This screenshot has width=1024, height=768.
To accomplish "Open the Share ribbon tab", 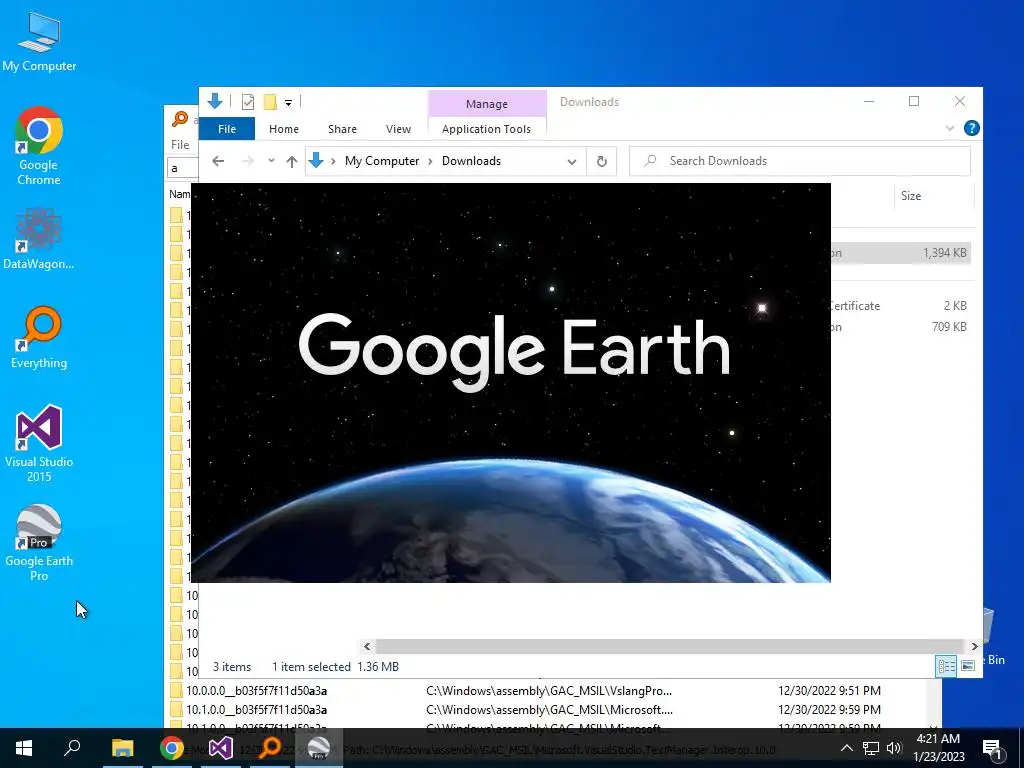I will pyautogui.click(x=342, y=129).
